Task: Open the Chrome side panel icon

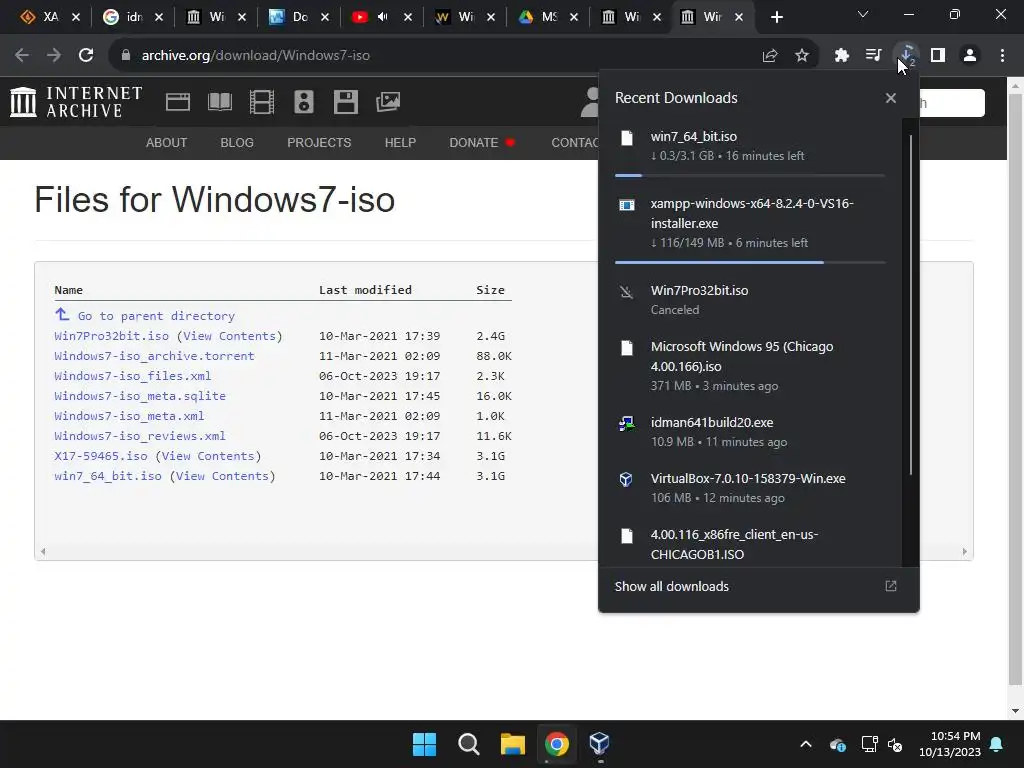Action: pyautogui.click(x=938, y=56)
